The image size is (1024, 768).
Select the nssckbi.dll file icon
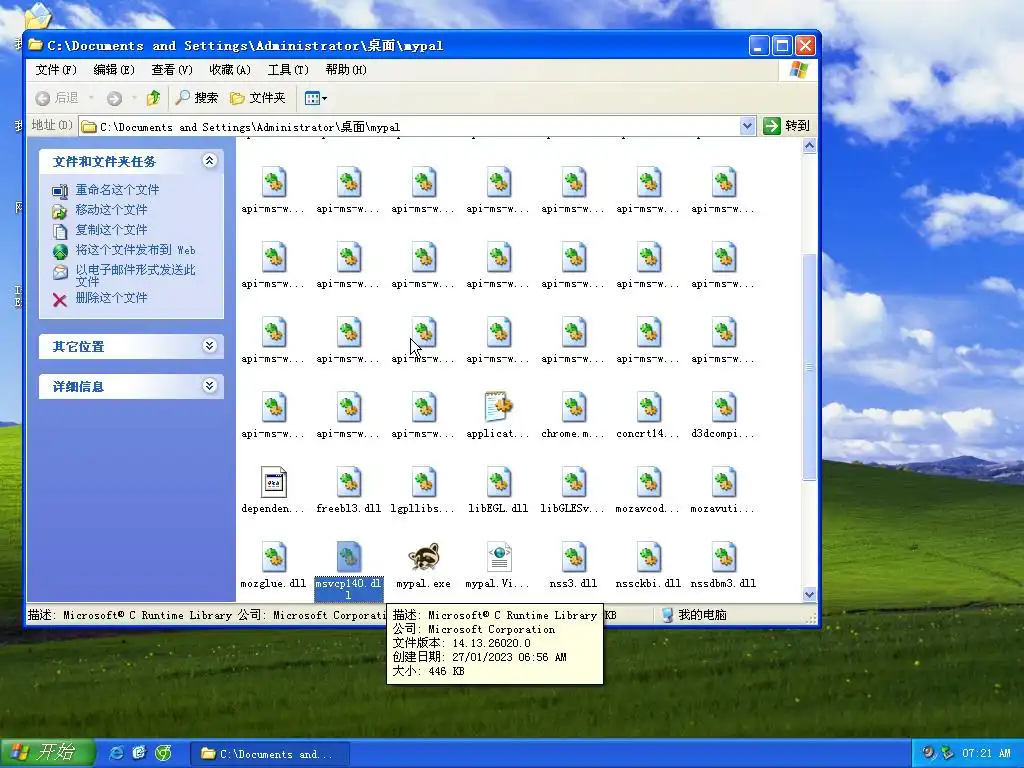(648, 557)
